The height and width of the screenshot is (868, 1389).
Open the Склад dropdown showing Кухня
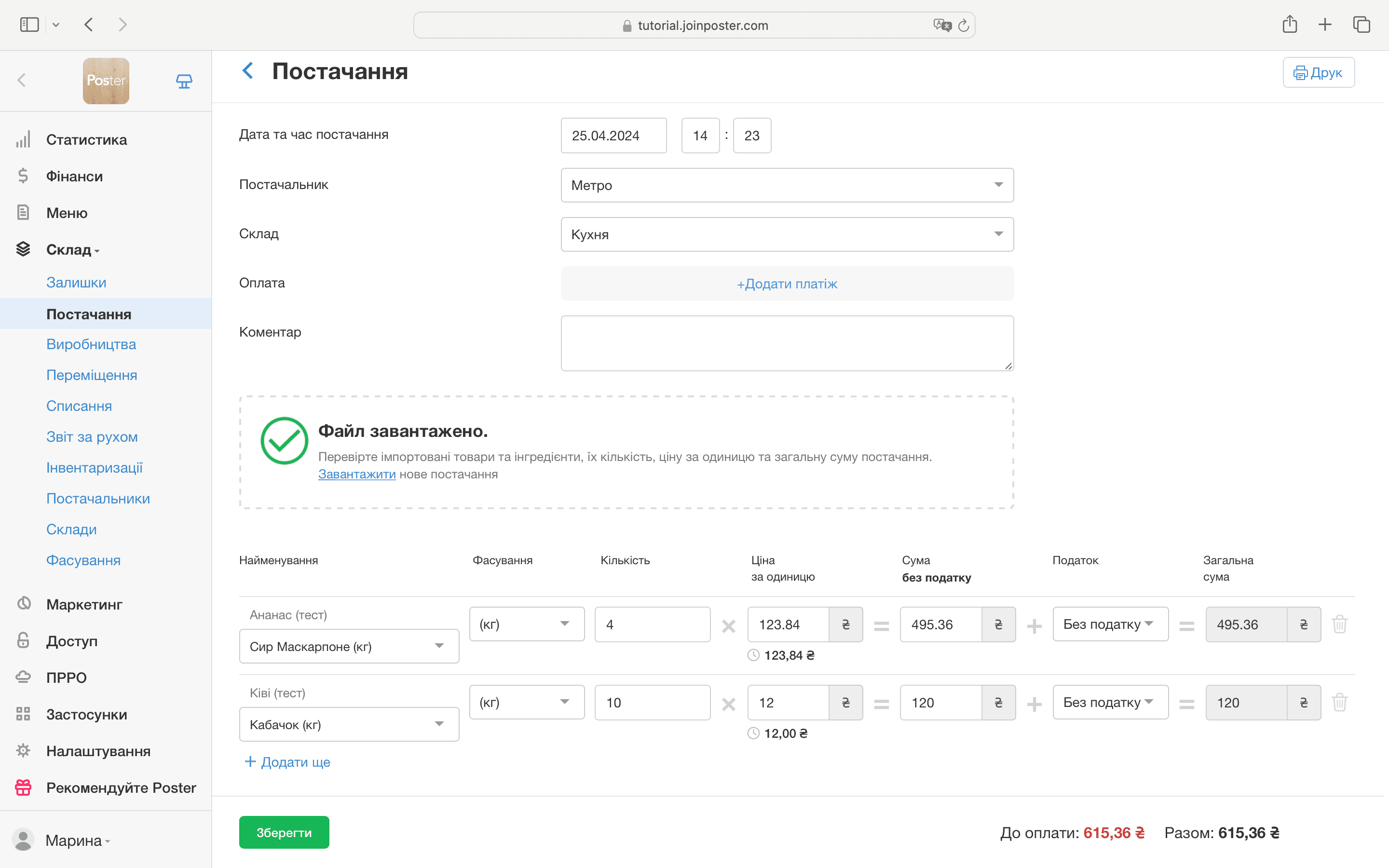coord(787,234)
